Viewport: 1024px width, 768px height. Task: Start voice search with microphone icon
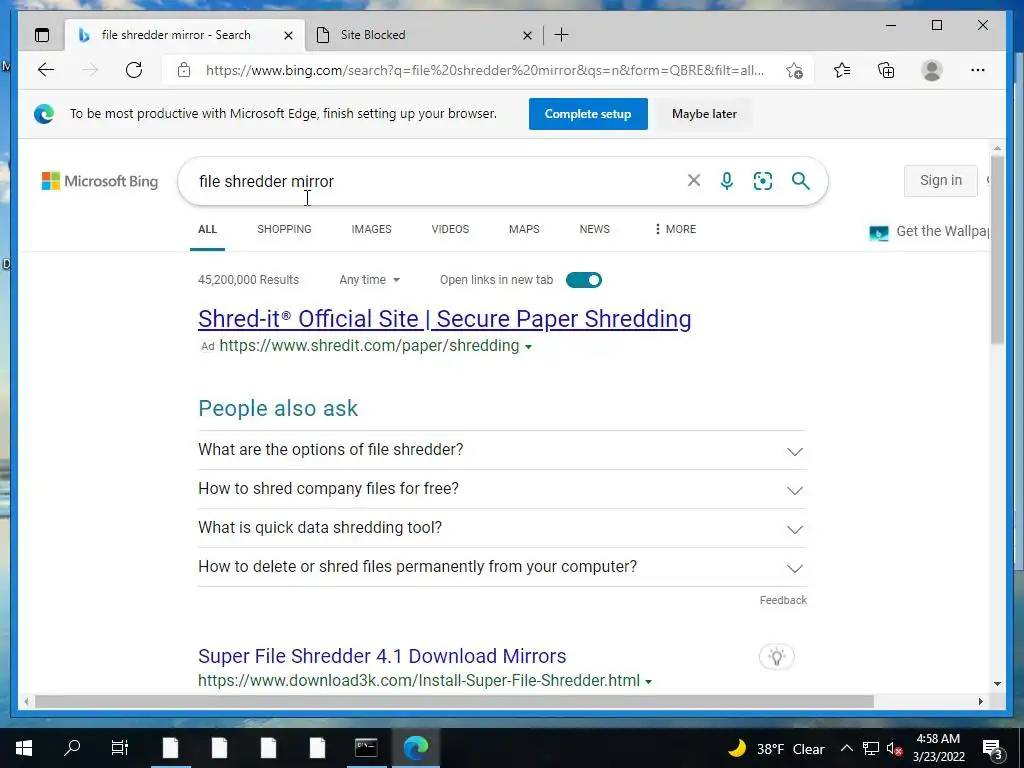pyautogui.click(x=727, y=181)
